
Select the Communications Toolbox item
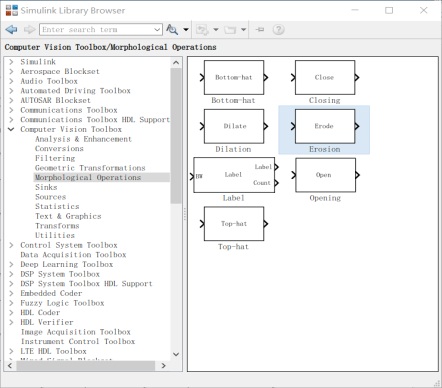69,110
